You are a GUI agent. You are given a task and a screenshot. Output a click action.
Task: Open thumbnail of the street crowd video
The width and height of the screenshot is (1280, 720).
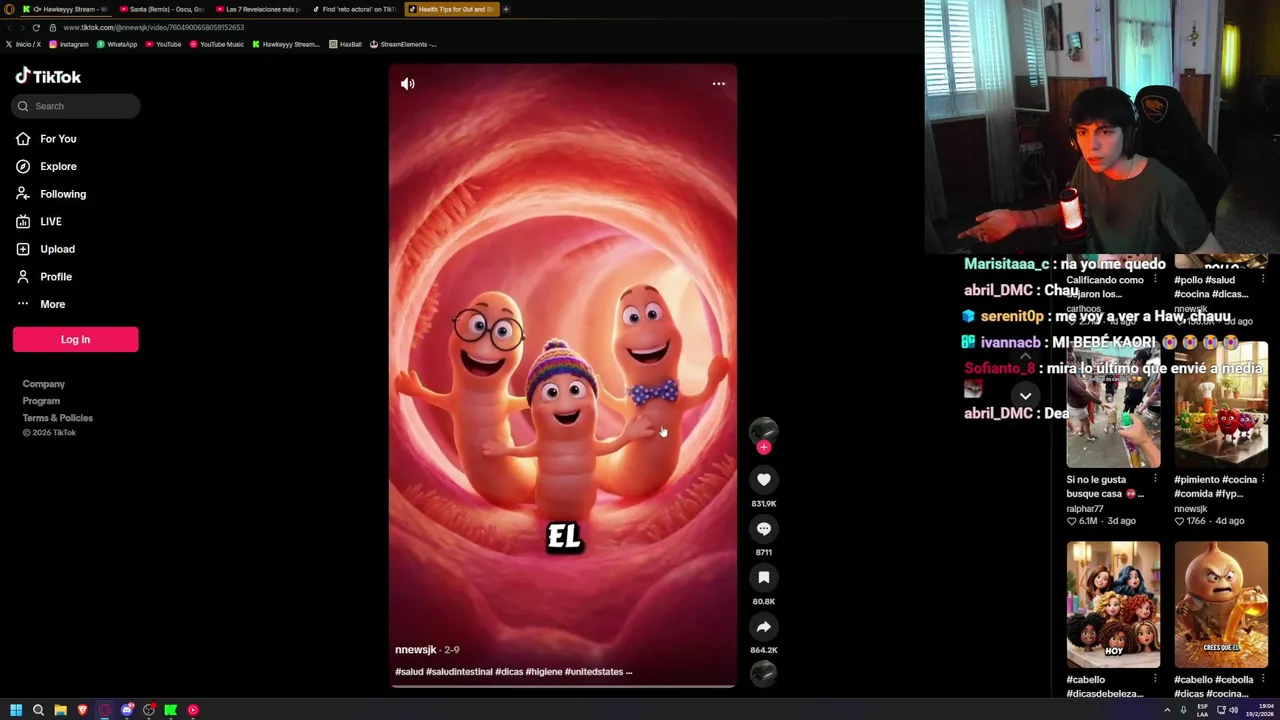click(x=1113, y=405)
